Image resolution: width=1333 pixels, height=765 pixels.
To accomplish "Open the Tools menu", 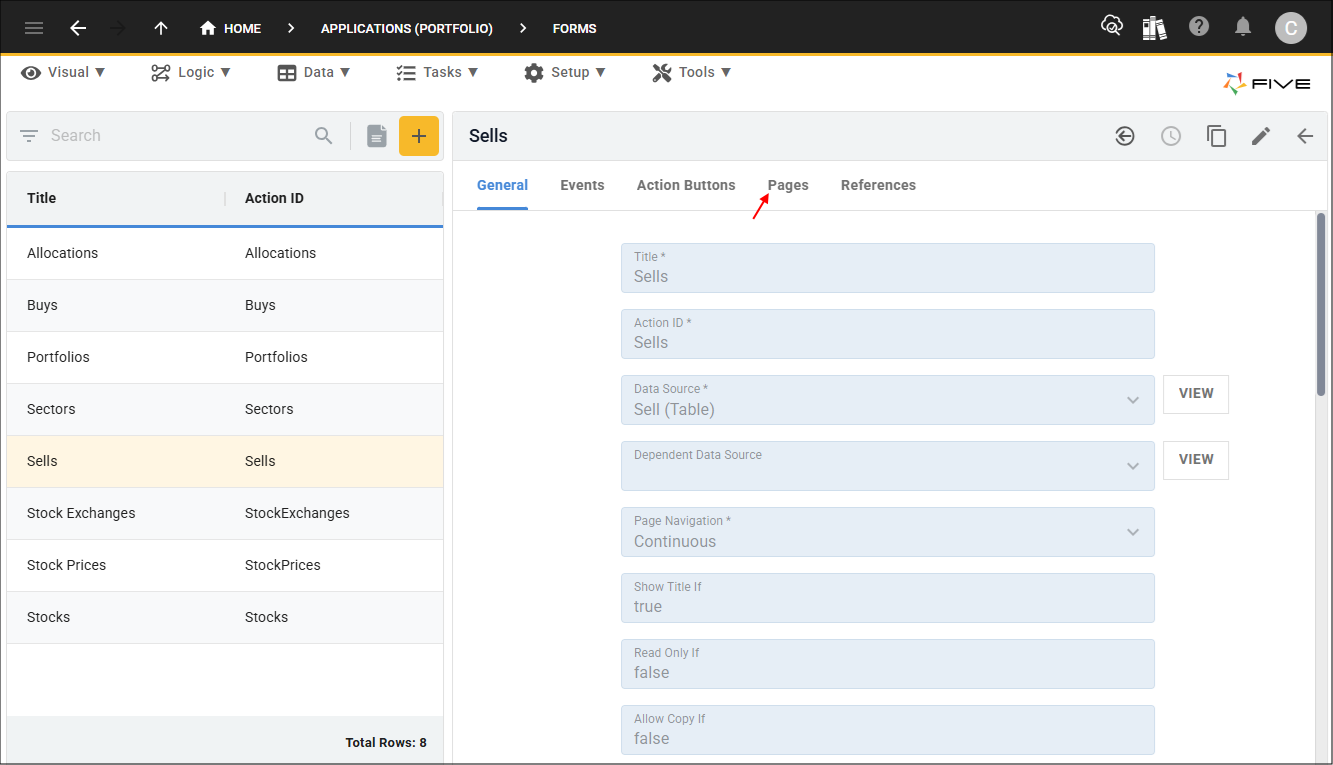I will point(692,72).
